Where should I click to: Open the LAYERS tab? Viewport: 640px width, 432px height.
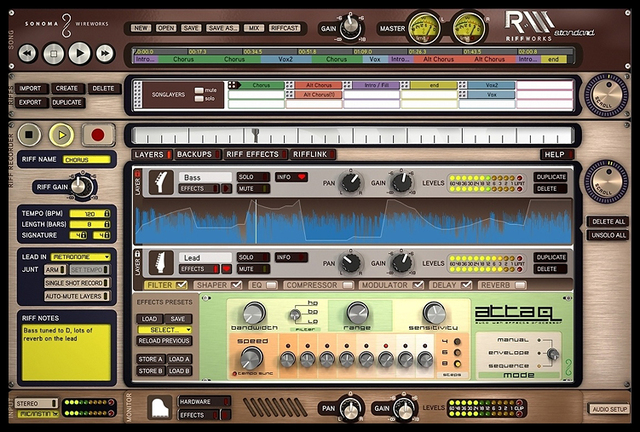coord(152,154)
